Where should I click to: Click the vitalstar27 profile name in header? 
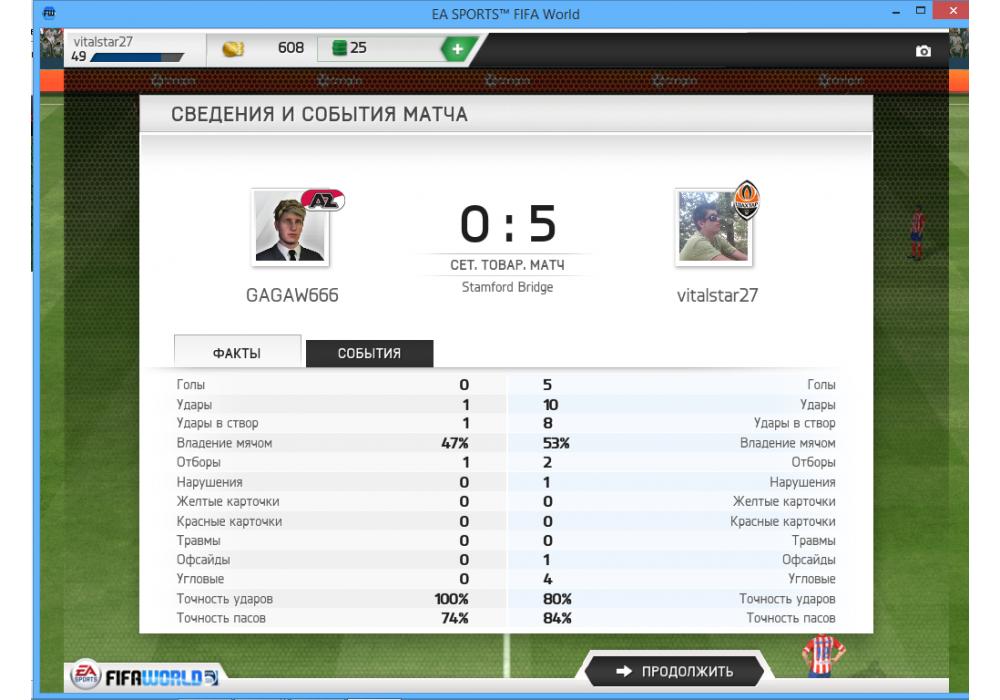tap(103, 41)
